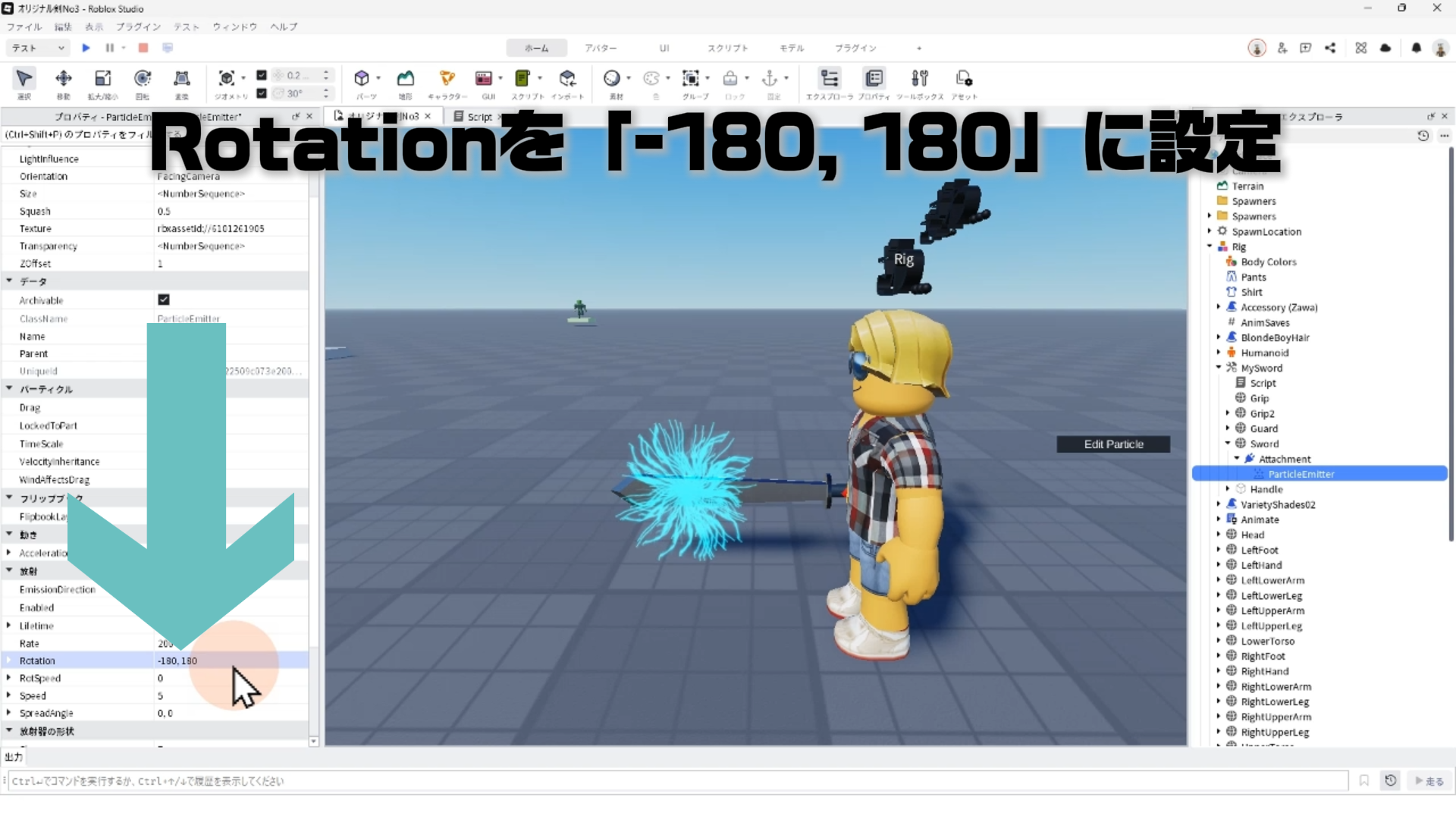This screenshot has height=819, width=1456.
Task: Toggle the move snap 0.2 checkbox
Action: pos(262,75)
